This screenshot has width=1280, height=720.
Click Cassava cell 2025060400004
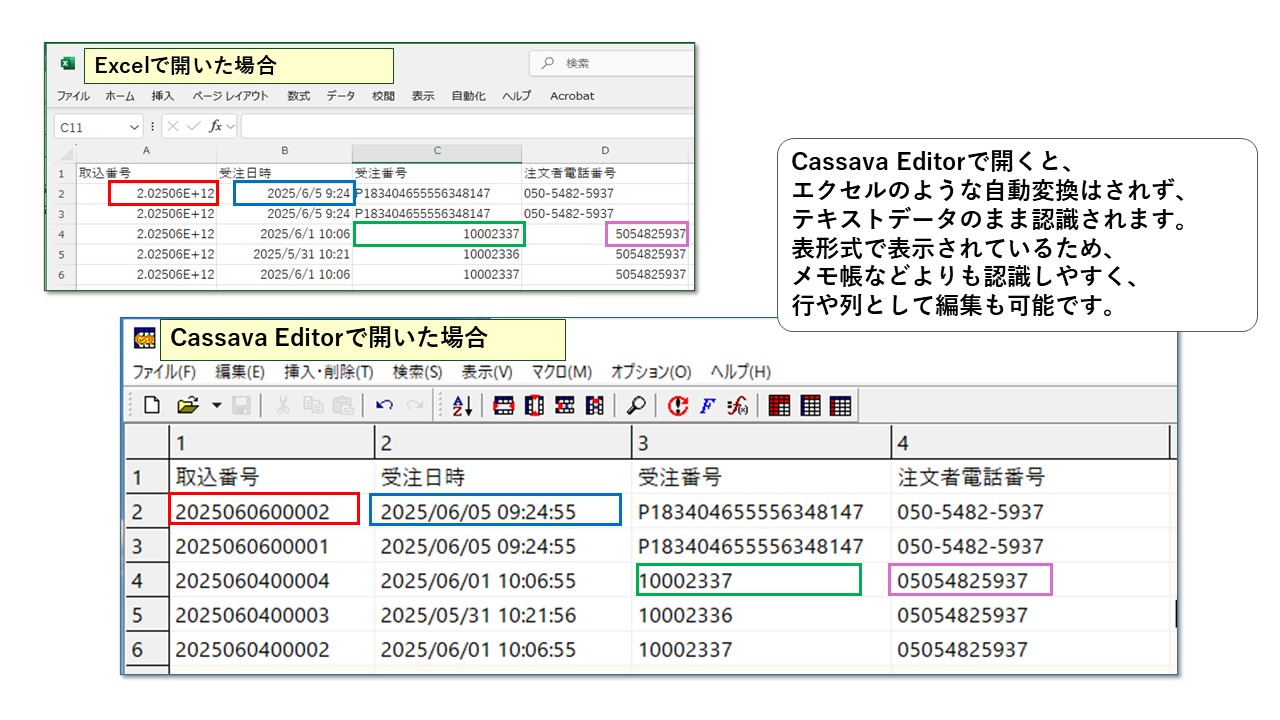coord(271,580)
